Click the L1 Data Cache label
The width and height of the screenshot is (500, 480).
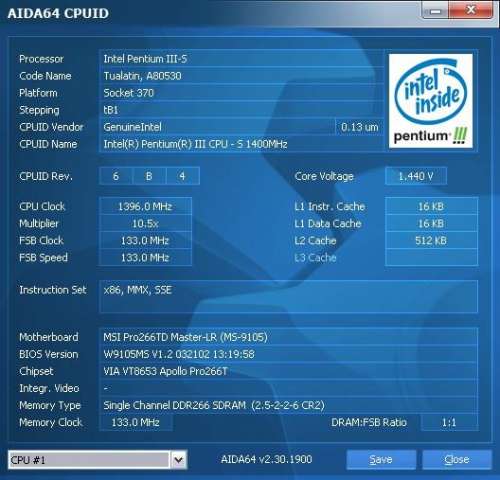pyautogui.click(x=328, y=223)
